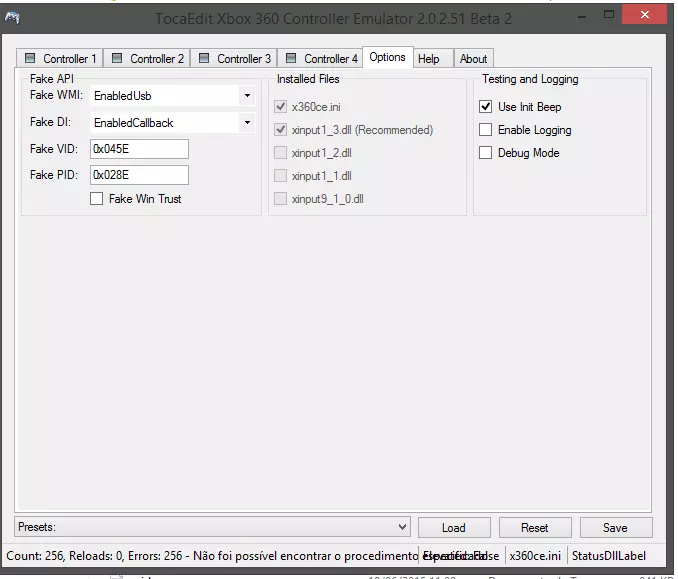Click the EnabledUsb value in Fake WMI

(x=123, y=96)
